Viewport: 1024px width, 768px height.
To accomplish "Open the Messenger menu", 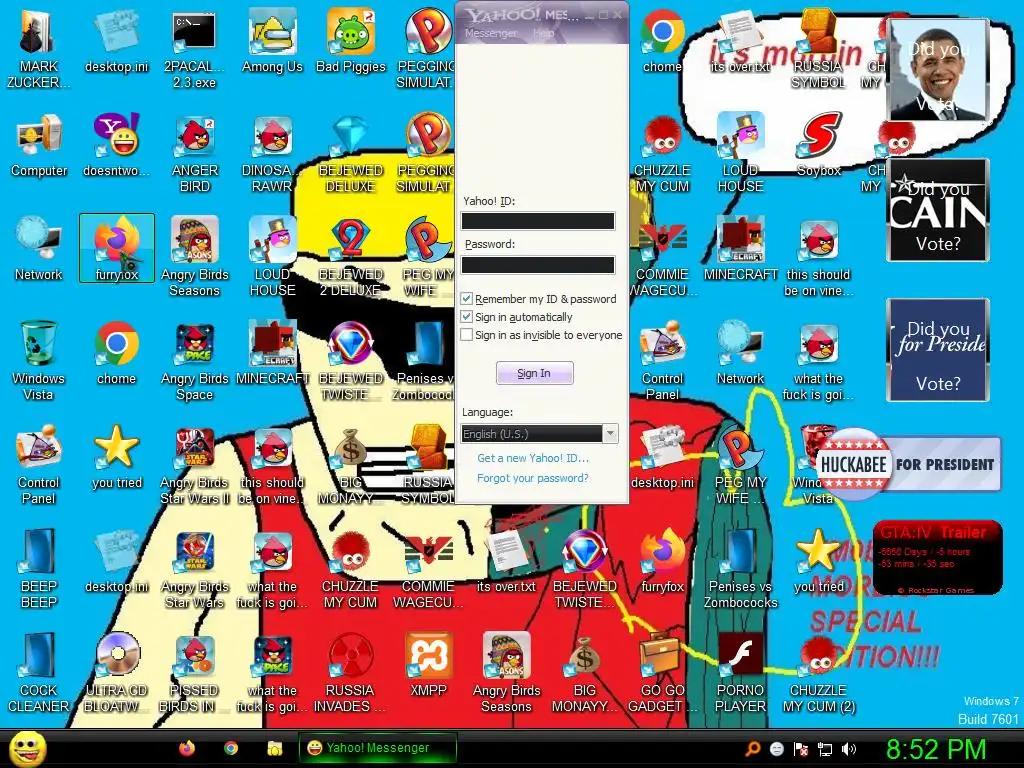I will [x=490, y=33].
